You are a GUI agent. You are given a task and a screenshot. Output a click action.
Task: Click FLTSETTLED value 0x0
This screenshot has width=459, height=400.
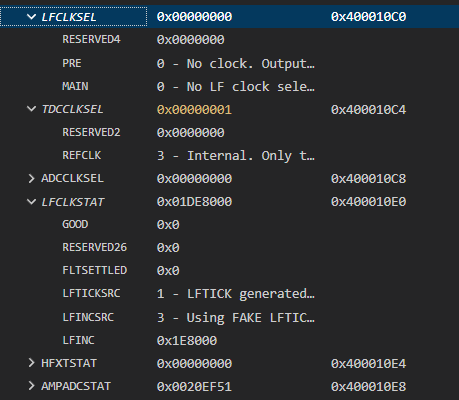tap(168, 271)
